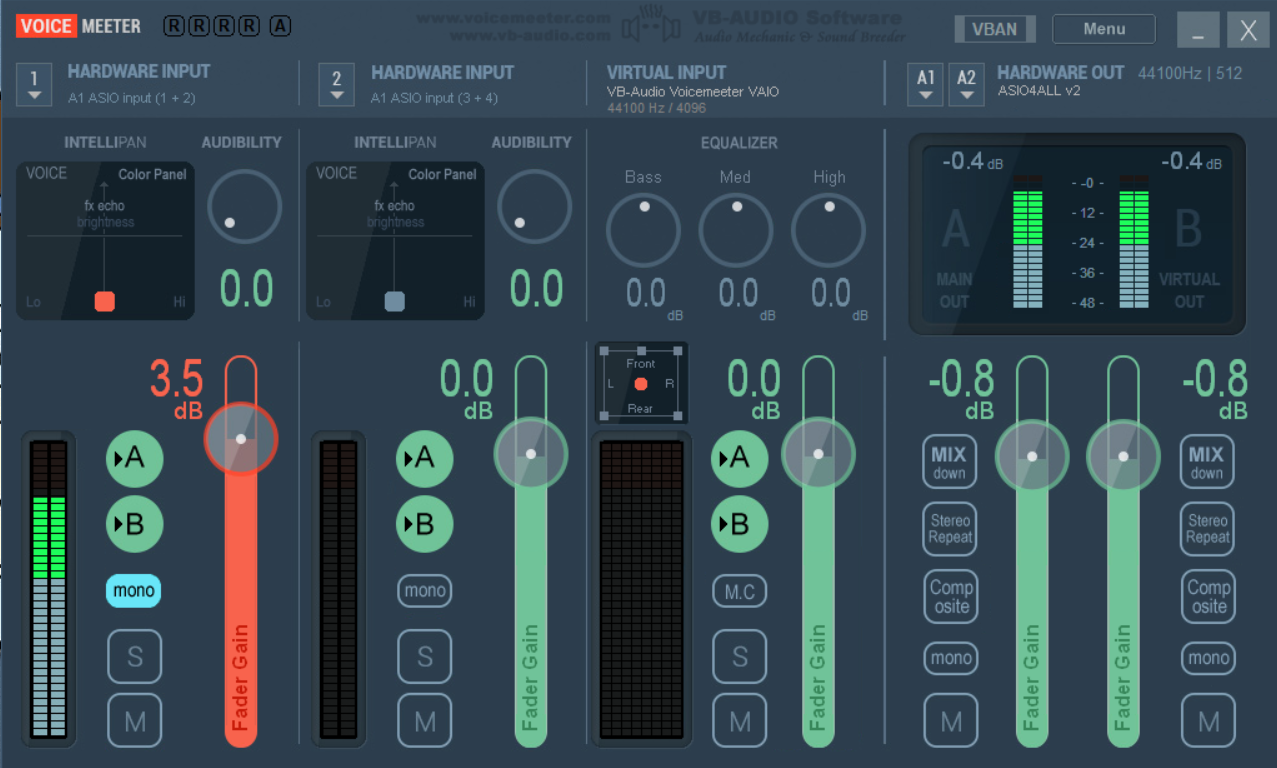Click the Virtual Out B bus fader knob

tap(1123, 456)
